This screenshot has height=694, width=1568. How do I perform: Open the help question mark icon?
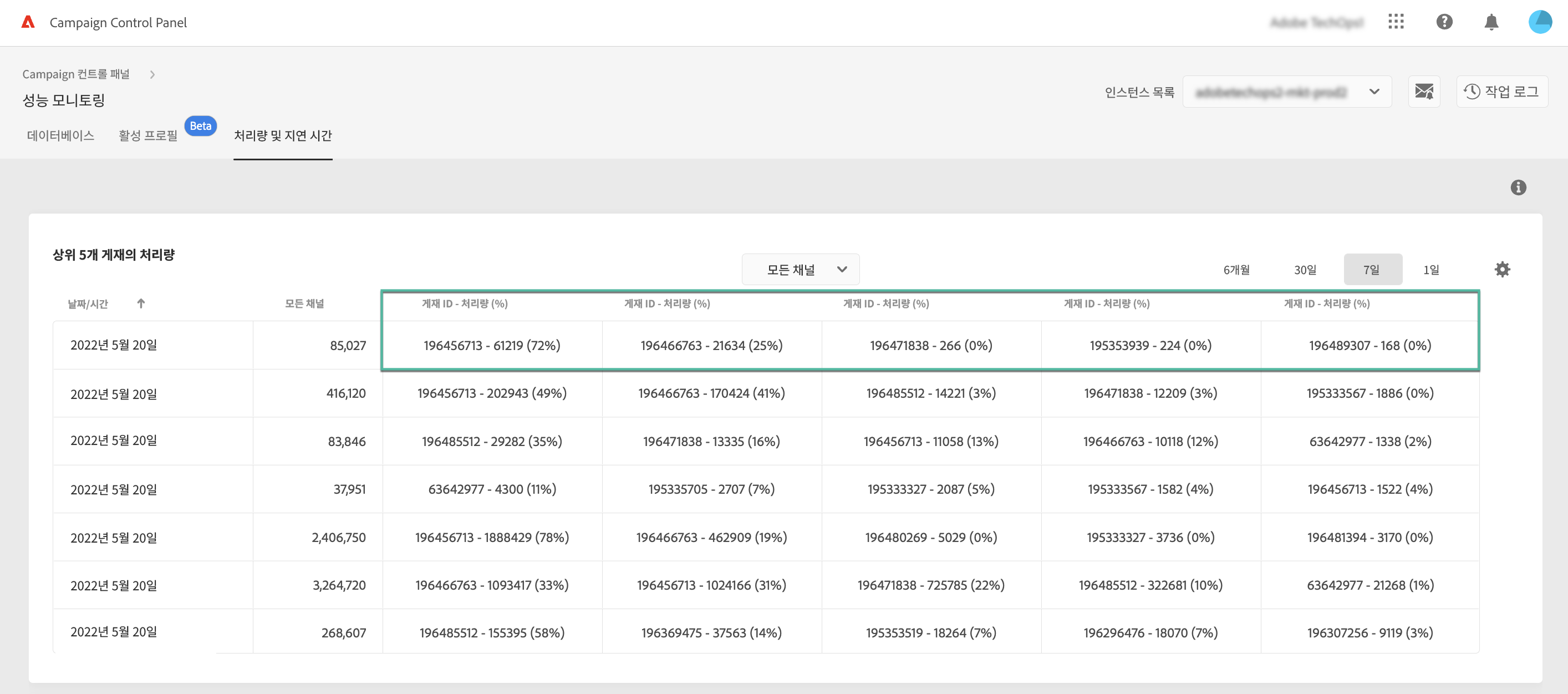pyautogui.click(x=1444, y=22)
